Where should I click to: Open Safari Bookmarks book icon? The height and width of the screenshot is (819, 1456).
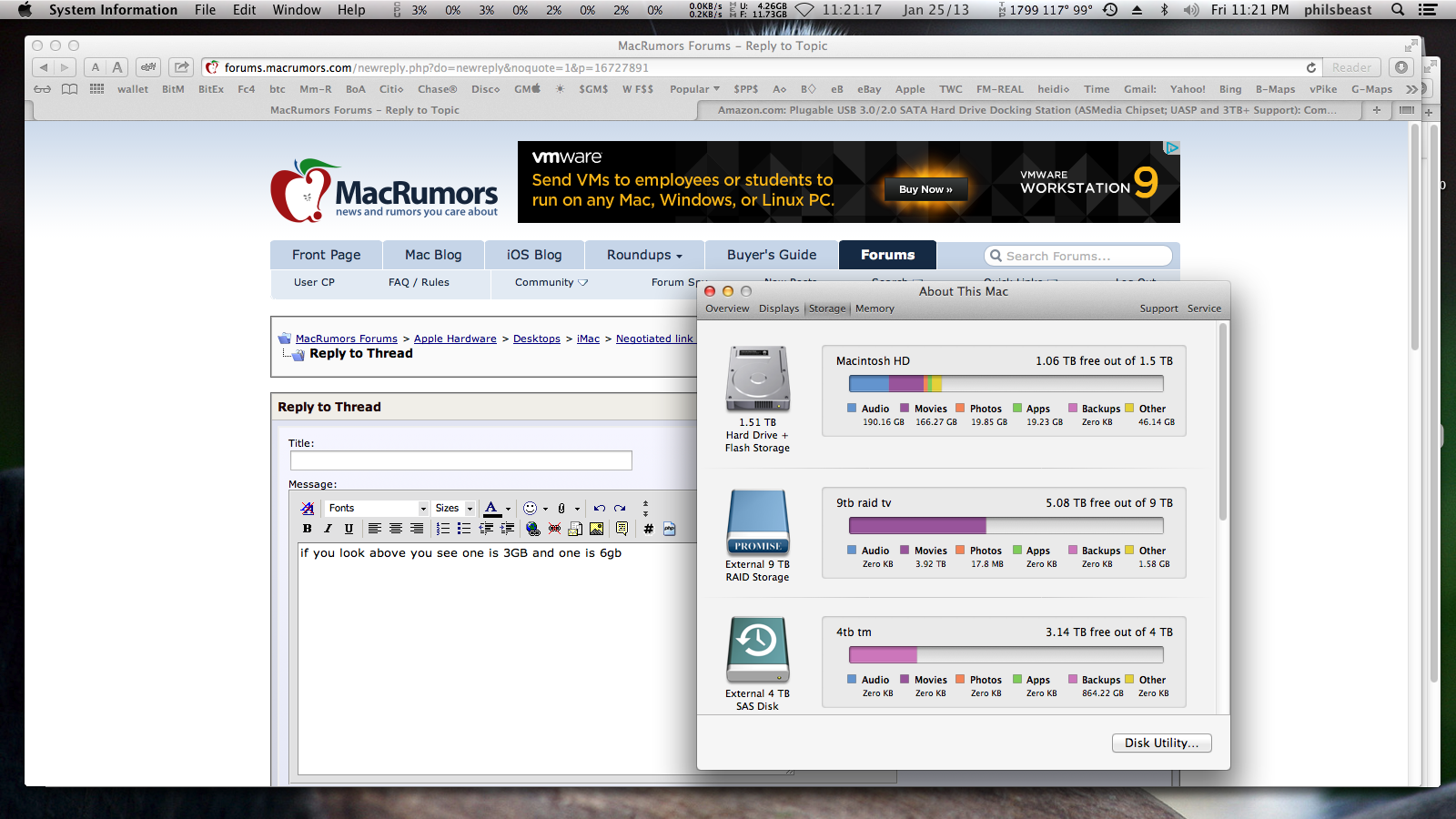[69, 89]
